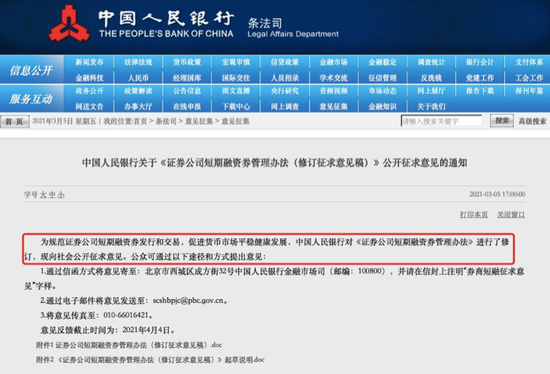This screenshot has height=374, width=550.
Task: Open 高级搜索 advanced search
Action: 532,121
